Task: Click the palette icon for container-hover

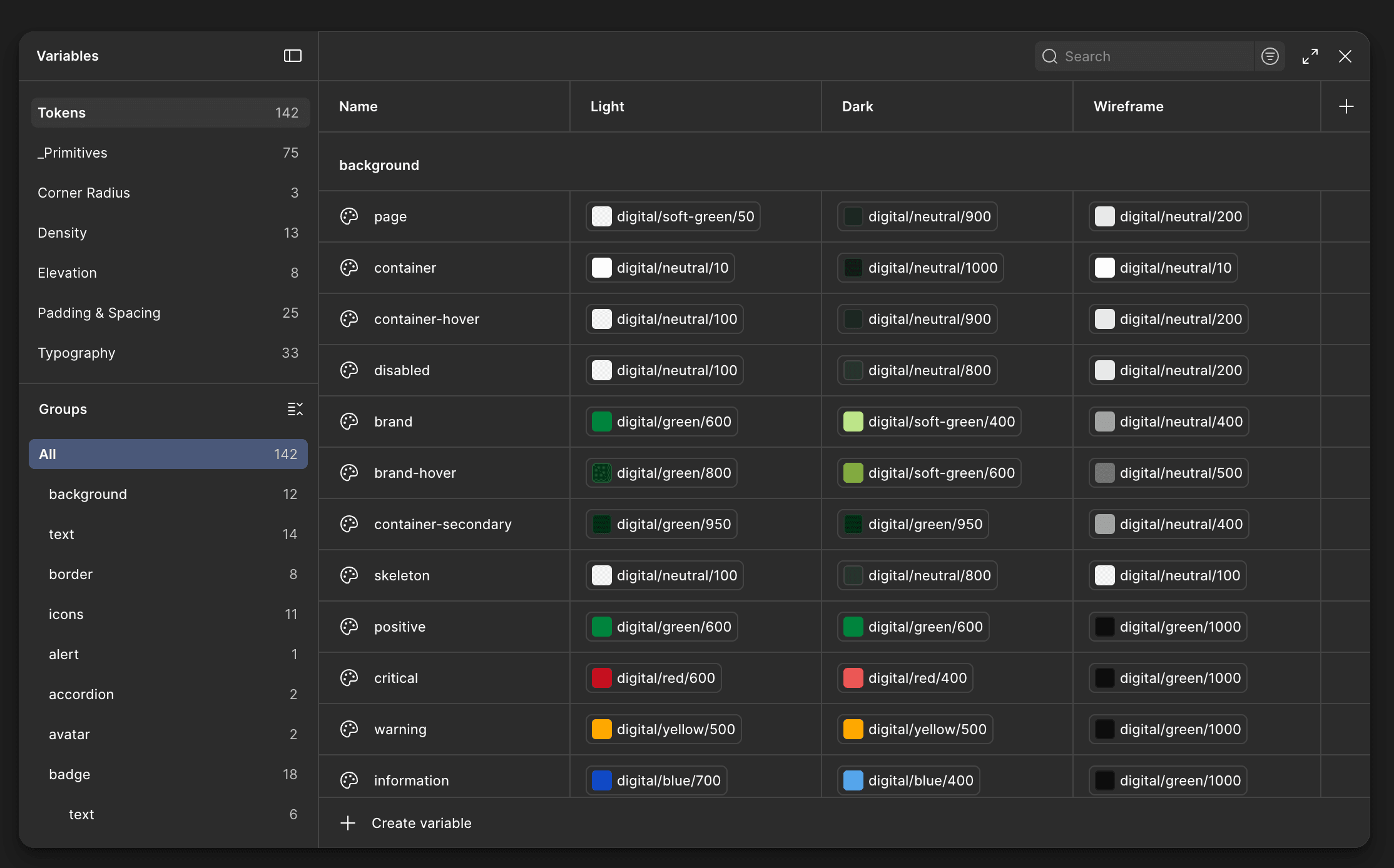Action: [x=349, y=319]
